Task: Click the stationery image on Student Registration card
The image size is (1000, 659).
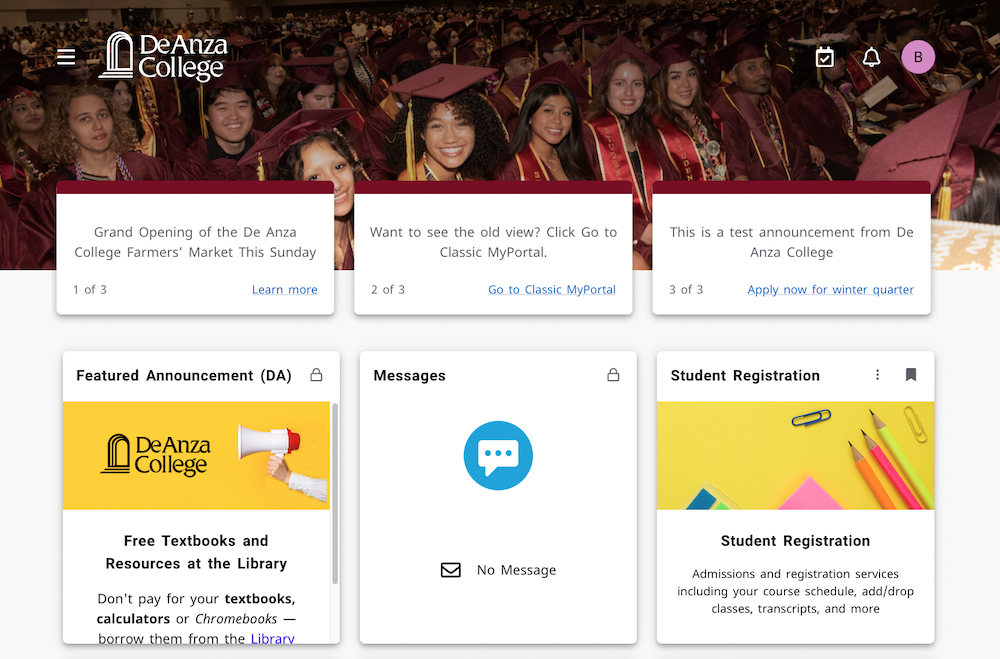Action: tap(795, 455)
